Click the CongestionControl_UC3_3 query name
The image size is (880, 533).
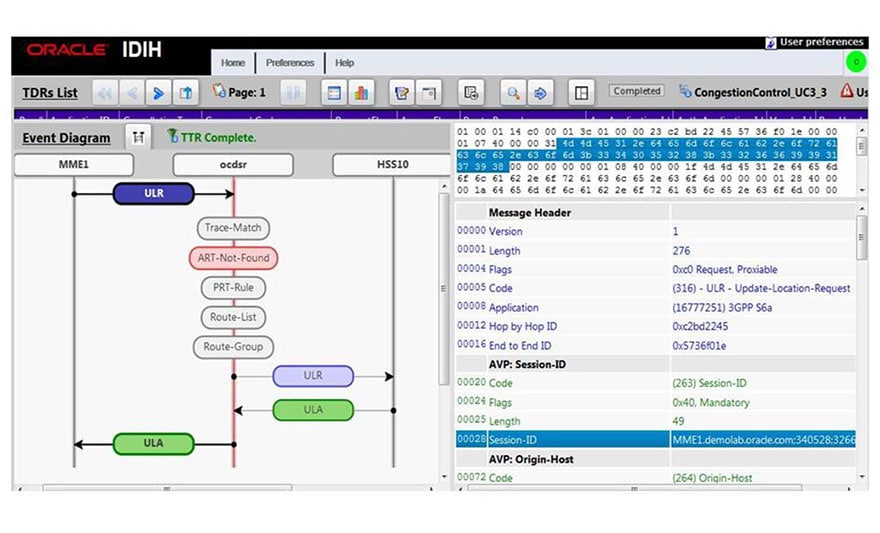tap(760, 93)
